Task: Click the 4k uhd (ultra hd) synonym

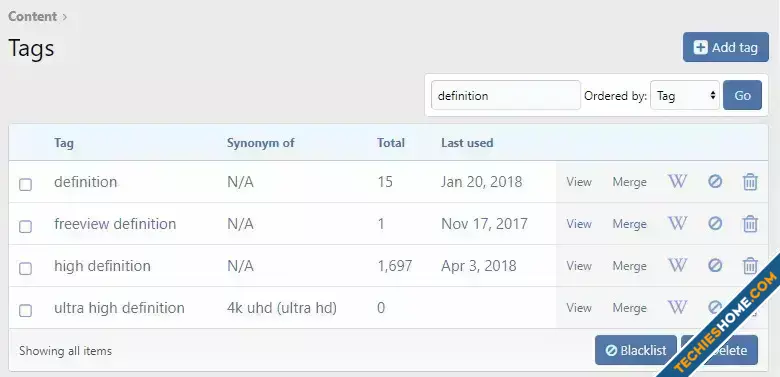Action: [x=282, y=308]
